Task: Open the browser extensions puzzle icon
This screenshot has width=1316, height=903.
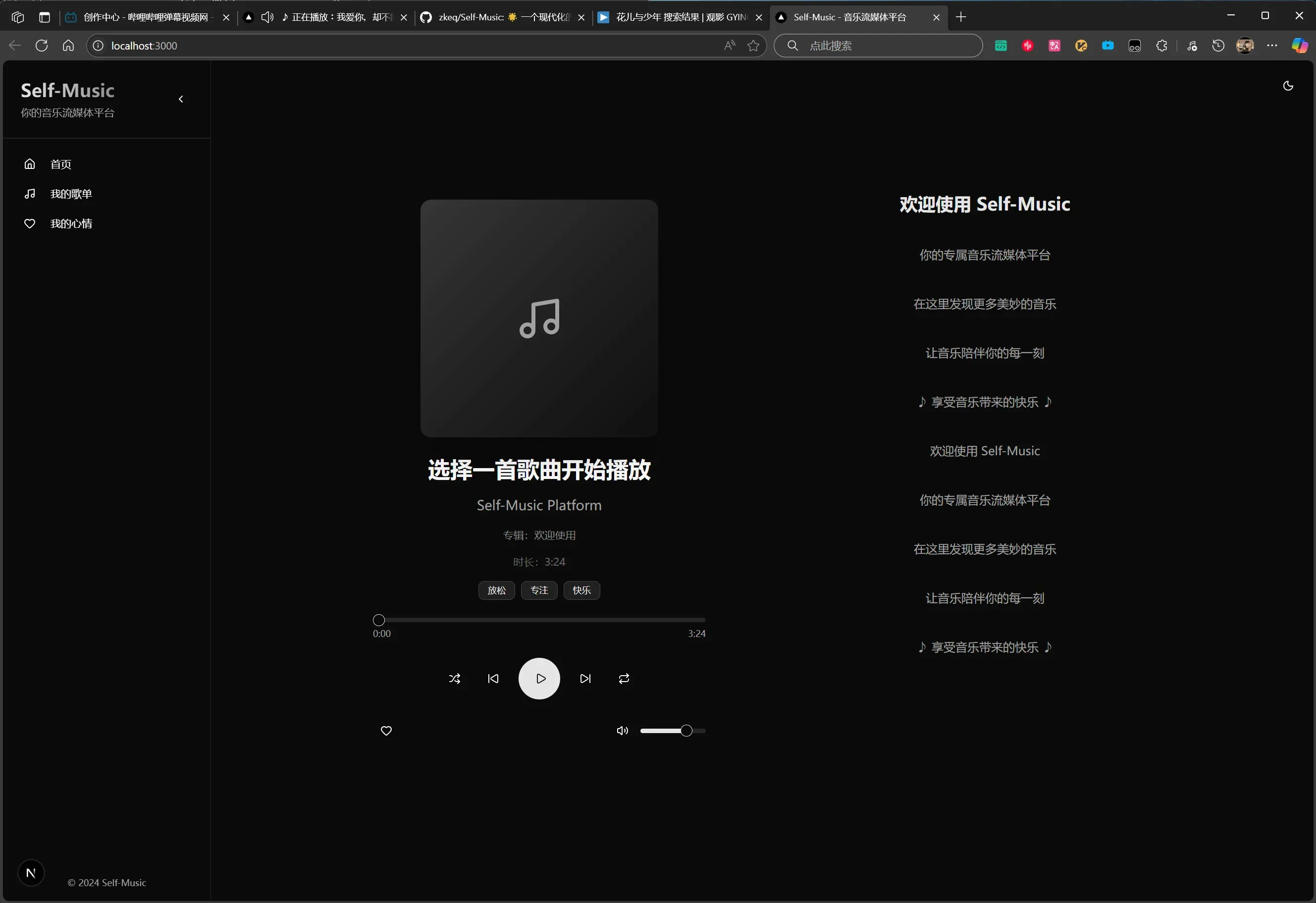Action: [x=1161, y=46]
